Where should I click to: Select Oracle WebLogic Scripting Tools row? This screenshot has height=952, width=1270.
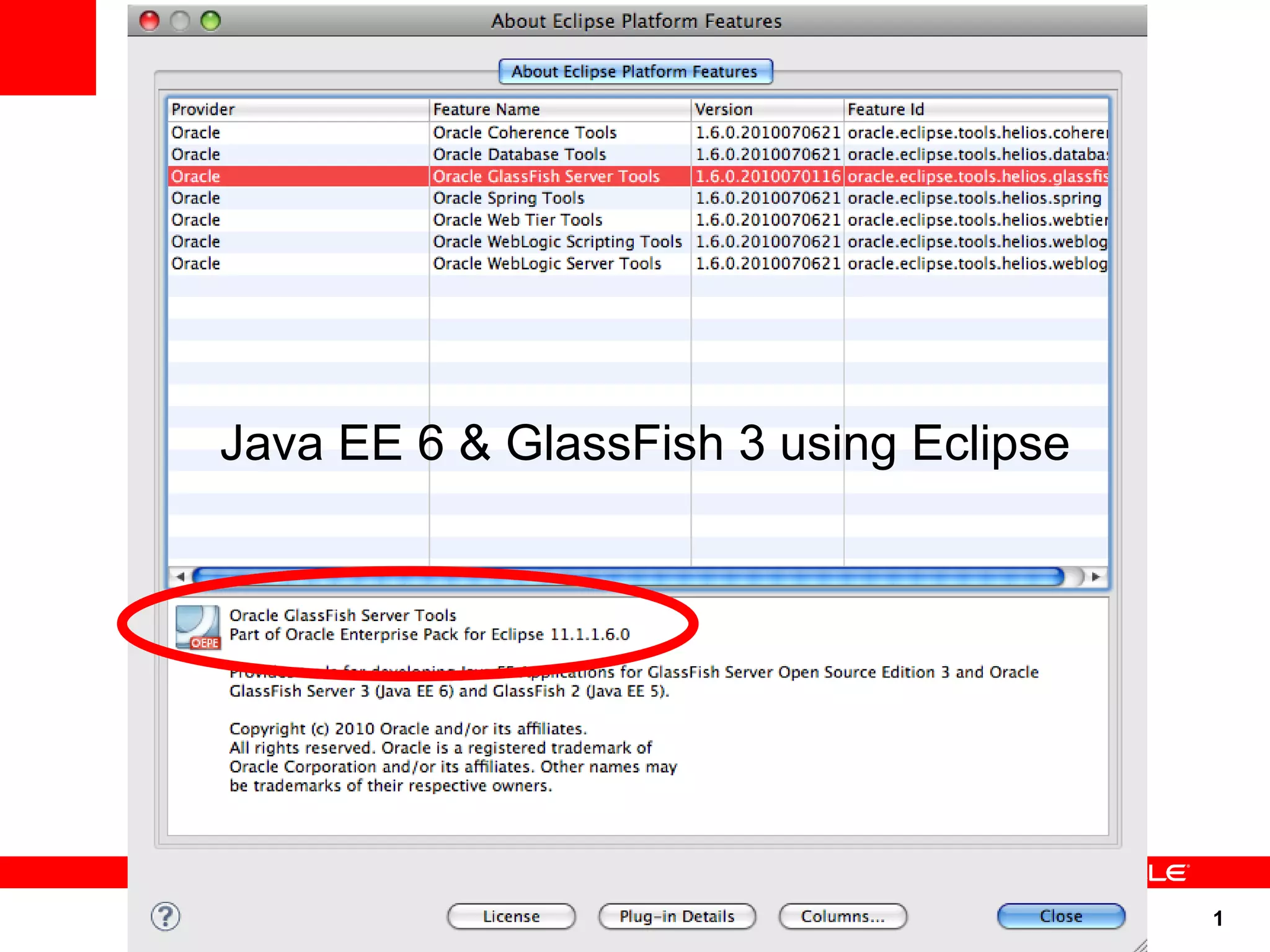pyautogui.click(x=557, y=242)
